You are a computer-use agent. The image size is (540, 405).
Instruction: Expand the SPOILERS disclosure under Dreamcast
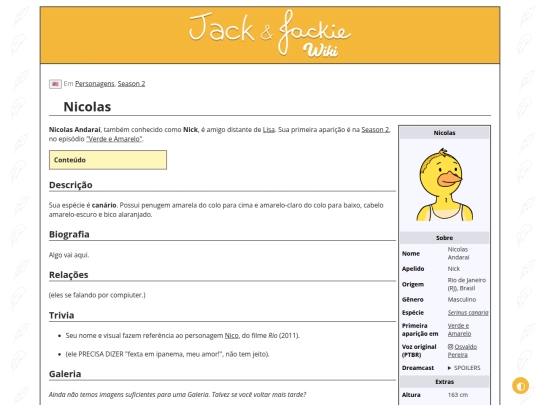click(464, 368)
